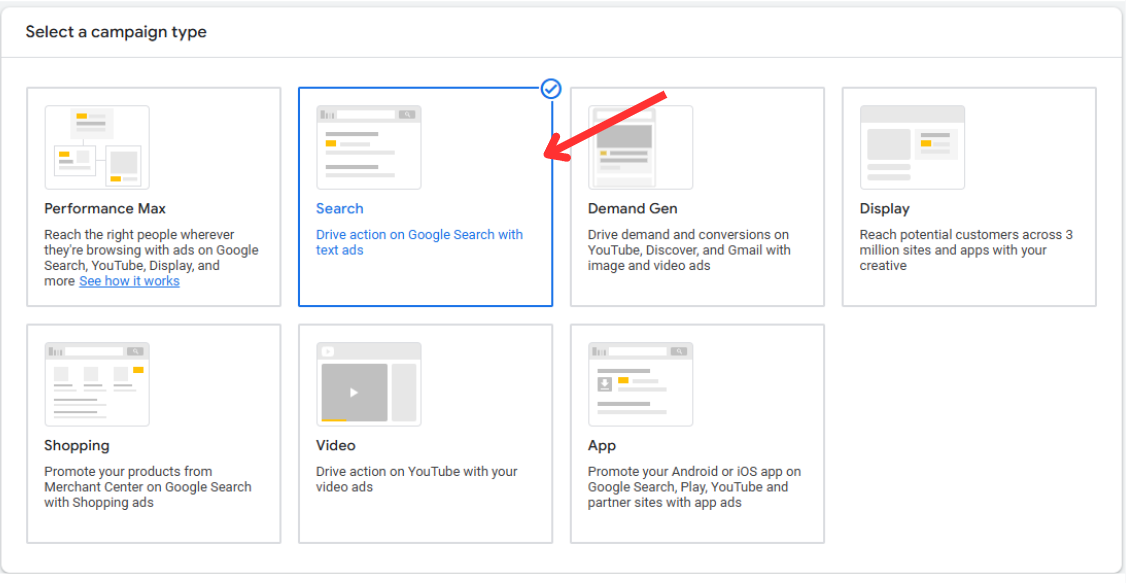This screenshot has height=583, width=1126.
Task: Click the Demand Gen campaign illustration
Action: click(641, 147)
